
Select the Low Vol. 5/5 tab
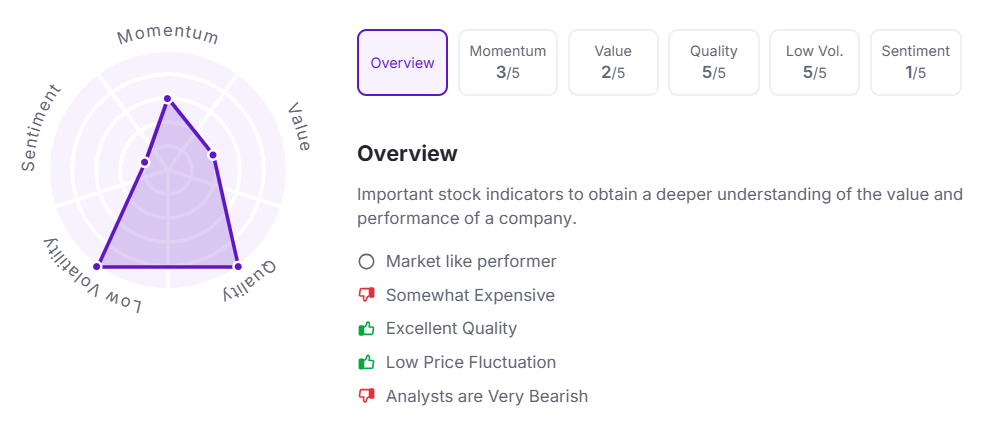coord(814,63)
